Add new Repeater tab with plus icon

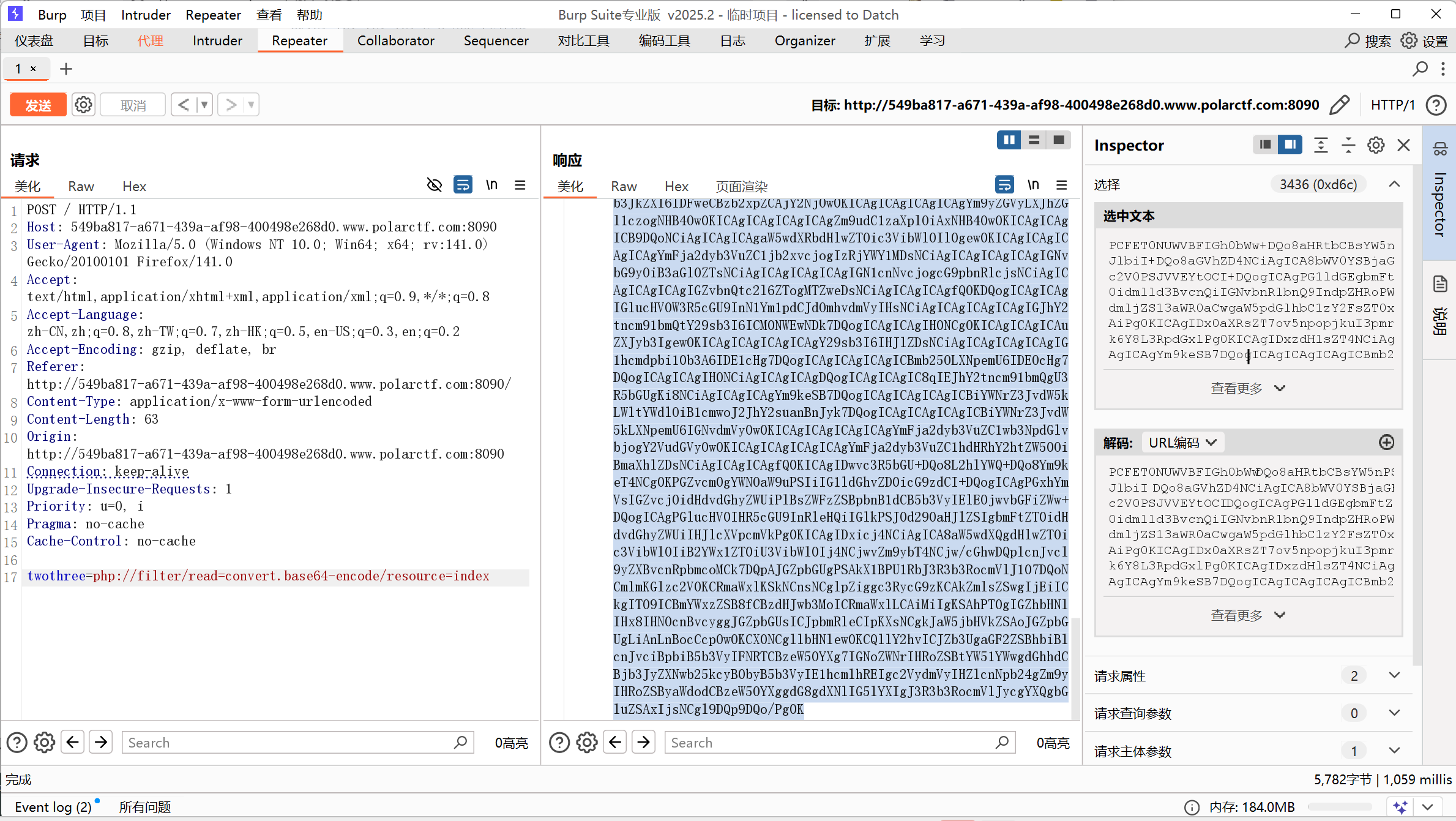click(x=66, y=69)
